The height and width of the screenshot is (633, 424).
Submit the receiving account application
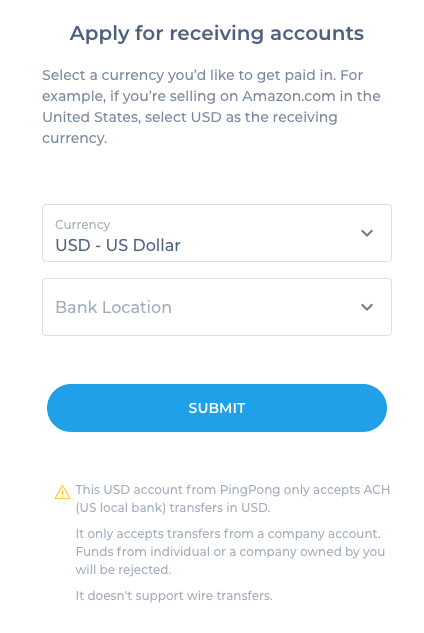pos(217,408)
